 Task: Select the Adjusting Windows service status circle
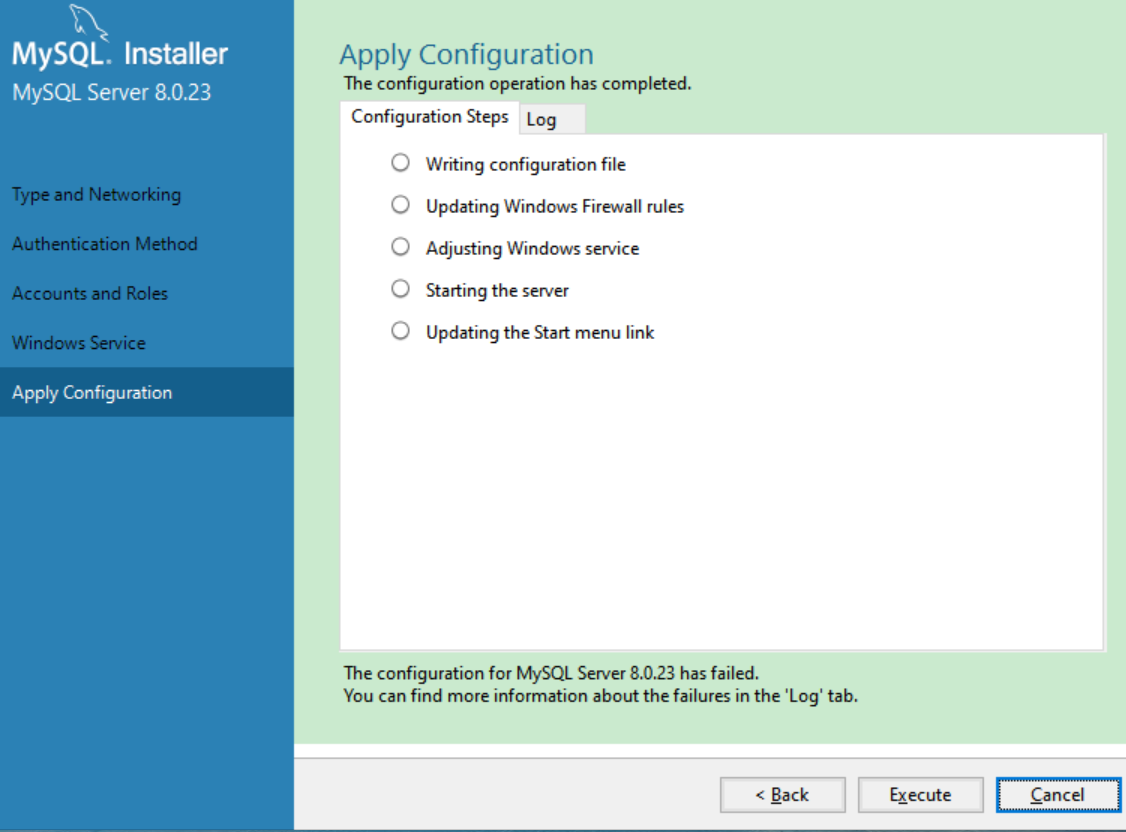pos(401,247)
